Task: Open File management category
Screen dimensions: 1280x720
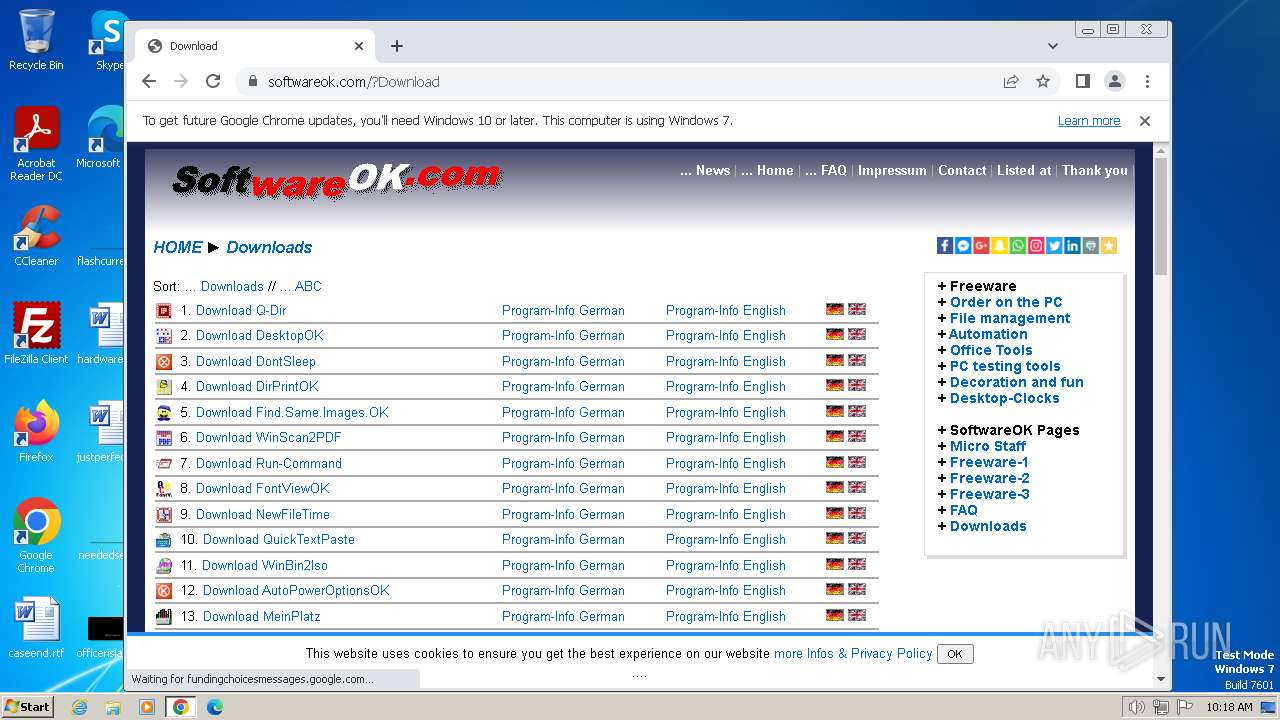Action: 1010,318
